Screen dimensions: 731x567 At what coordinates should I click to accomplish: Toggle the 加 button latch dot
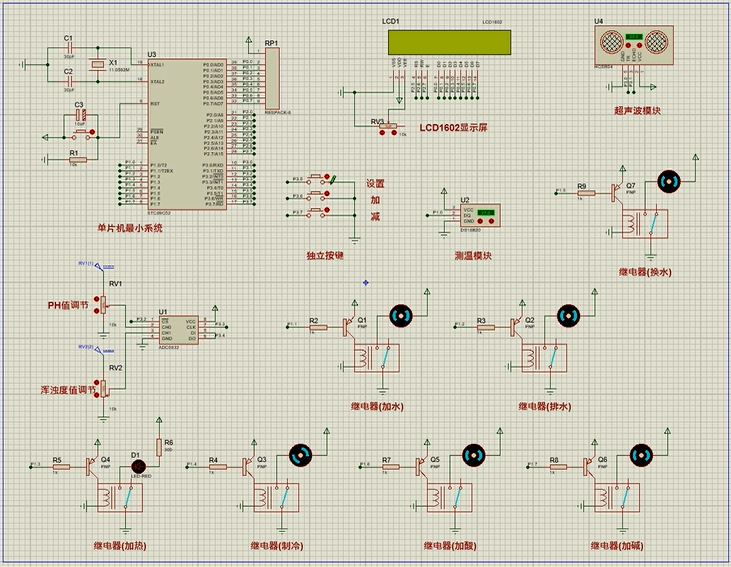click(x=327, y=193)
